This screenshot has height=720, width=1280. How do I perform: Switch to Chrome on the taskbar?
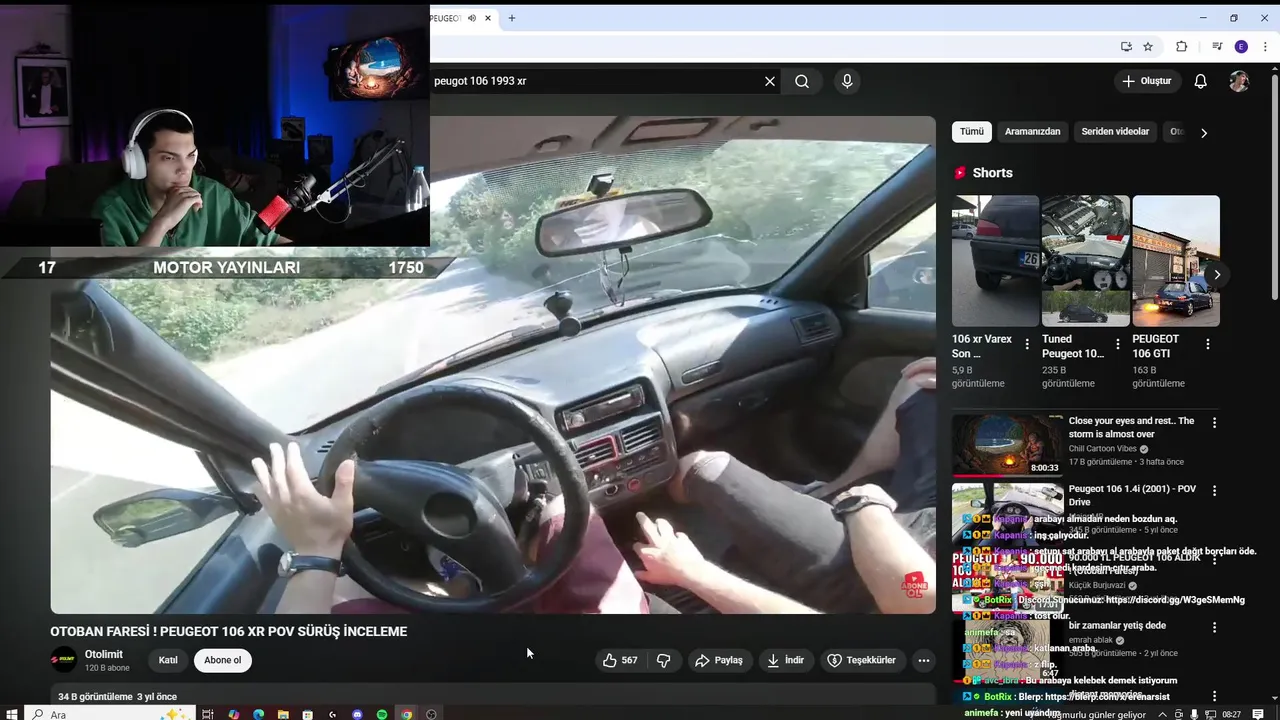tap(407, 714)
